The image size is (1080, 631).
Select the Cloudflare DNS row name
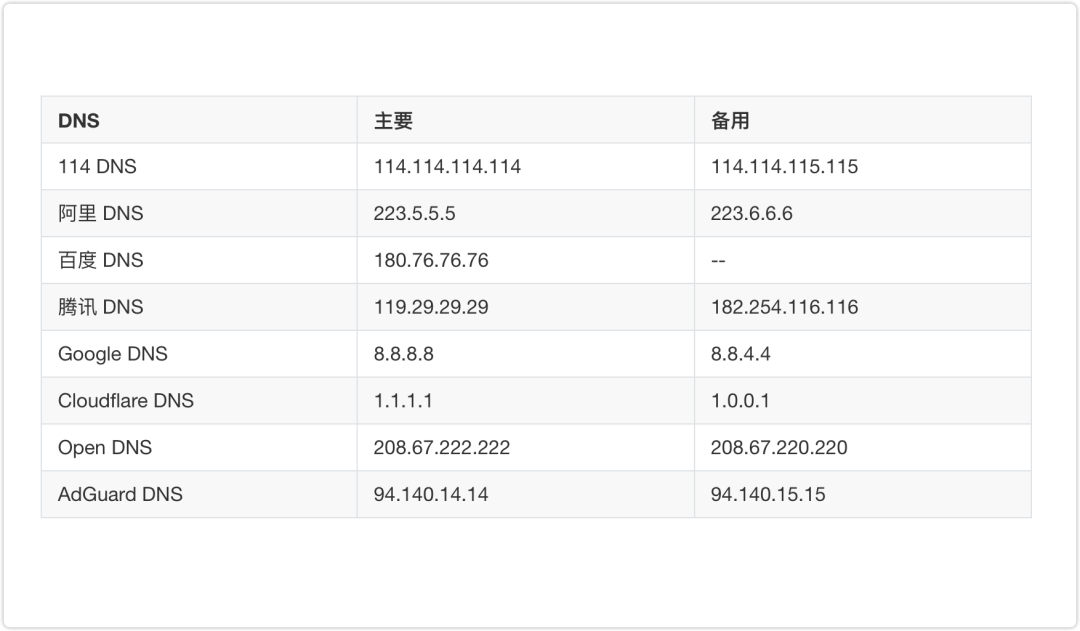(x=126, y=401)
